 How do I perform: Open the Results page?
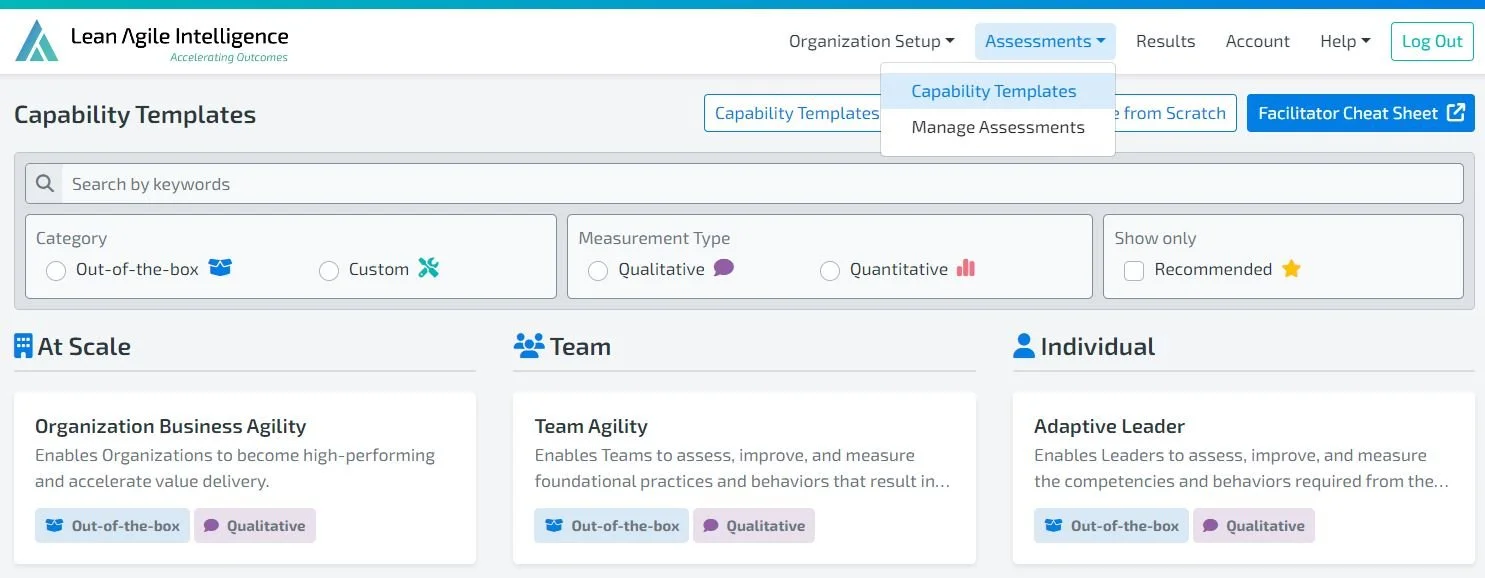(1165, 41)
